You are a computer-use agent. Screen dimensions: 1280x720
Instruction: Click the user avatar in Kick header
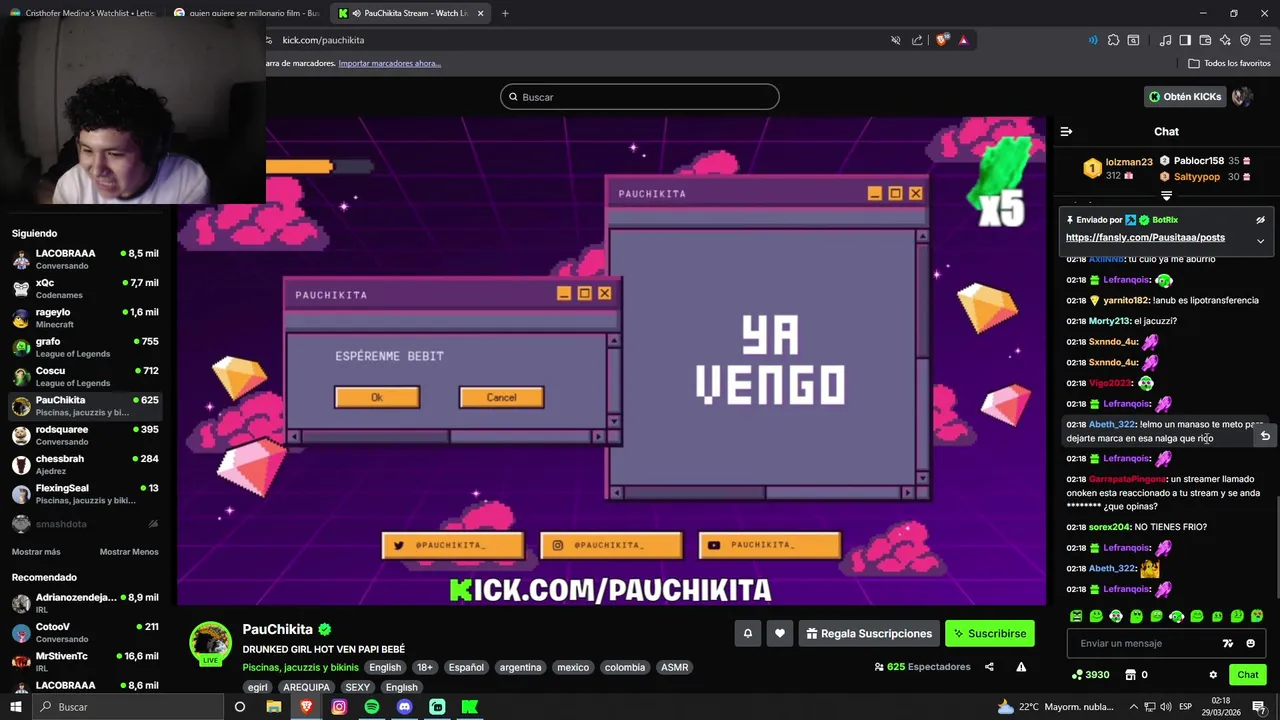pyautogui.click(x=1242, y=97)
